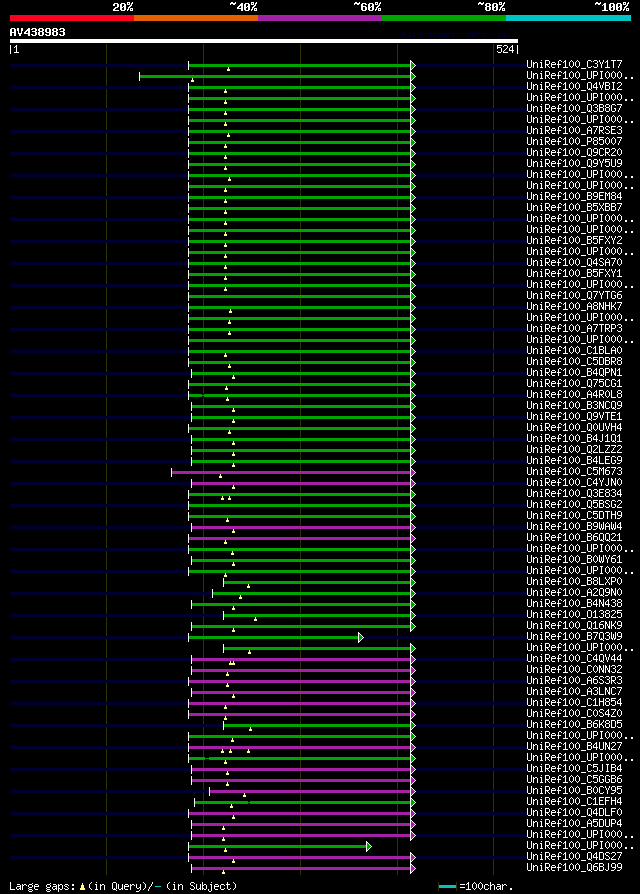This screenshot has height=894, width=640.
Task: Select the UniRef100_Q9Y5U9 label
Action: point(574,164)
